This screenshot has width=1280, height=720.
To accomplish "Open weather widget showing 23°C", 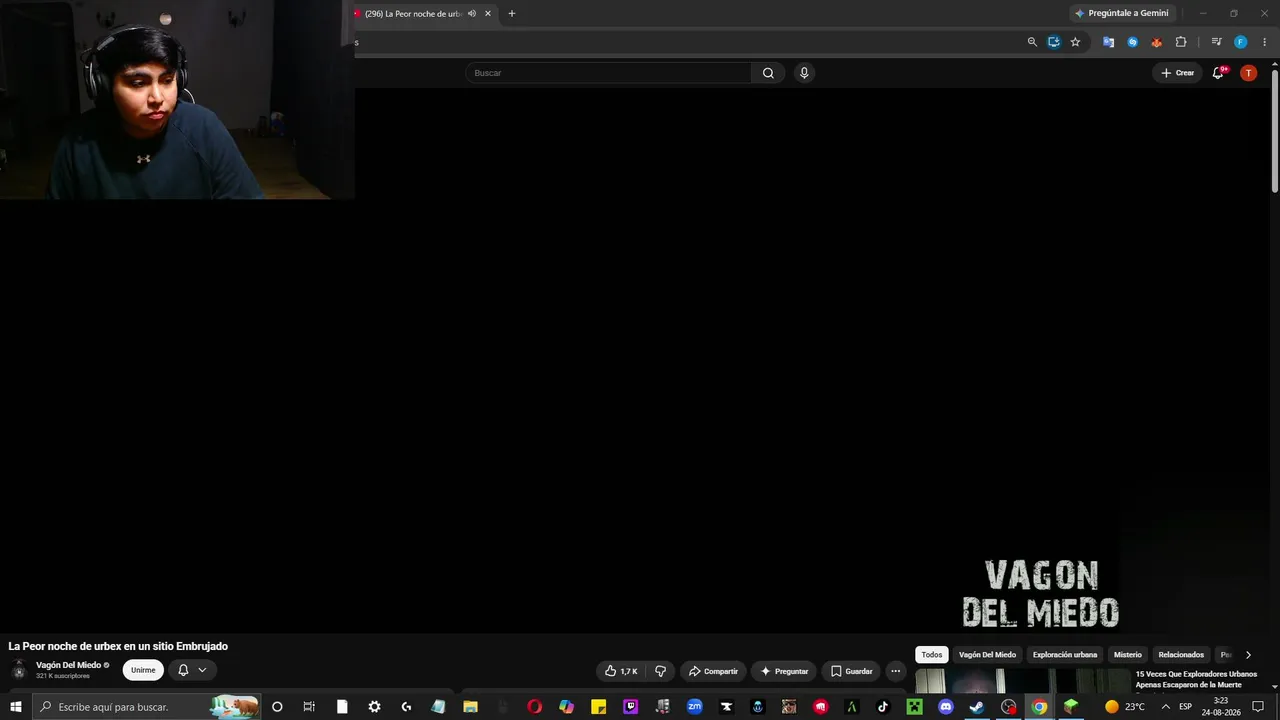I will [1125, 707].
